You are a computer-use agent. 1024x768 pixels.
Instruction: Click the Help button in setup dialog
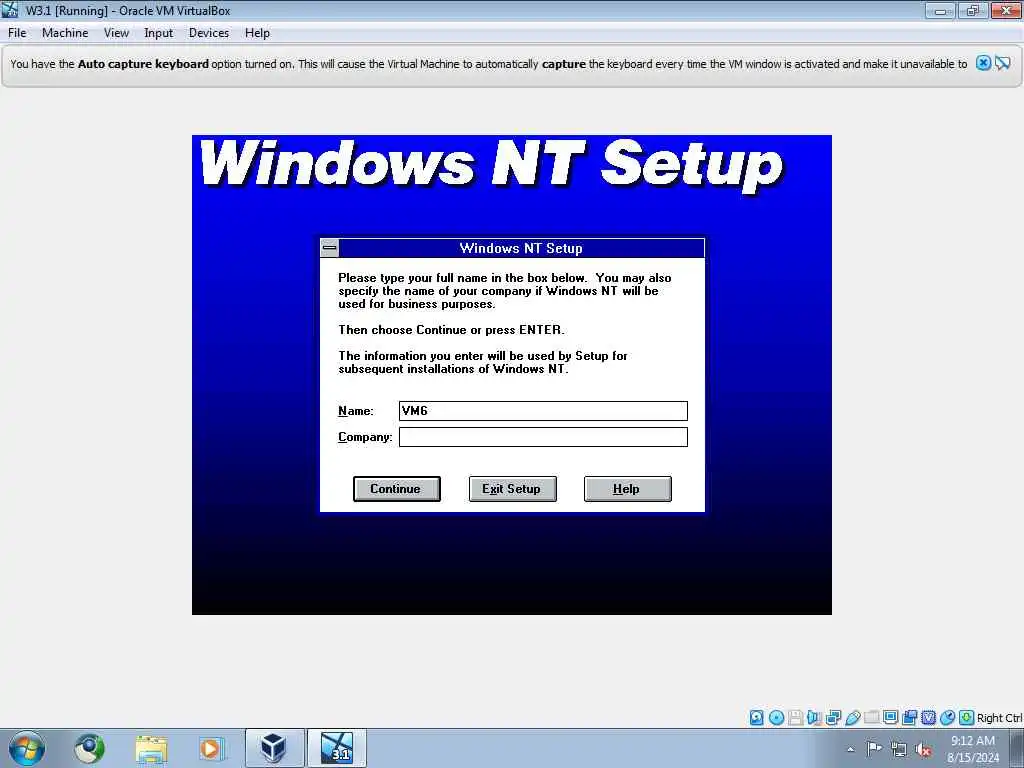(x=627, y=488)
